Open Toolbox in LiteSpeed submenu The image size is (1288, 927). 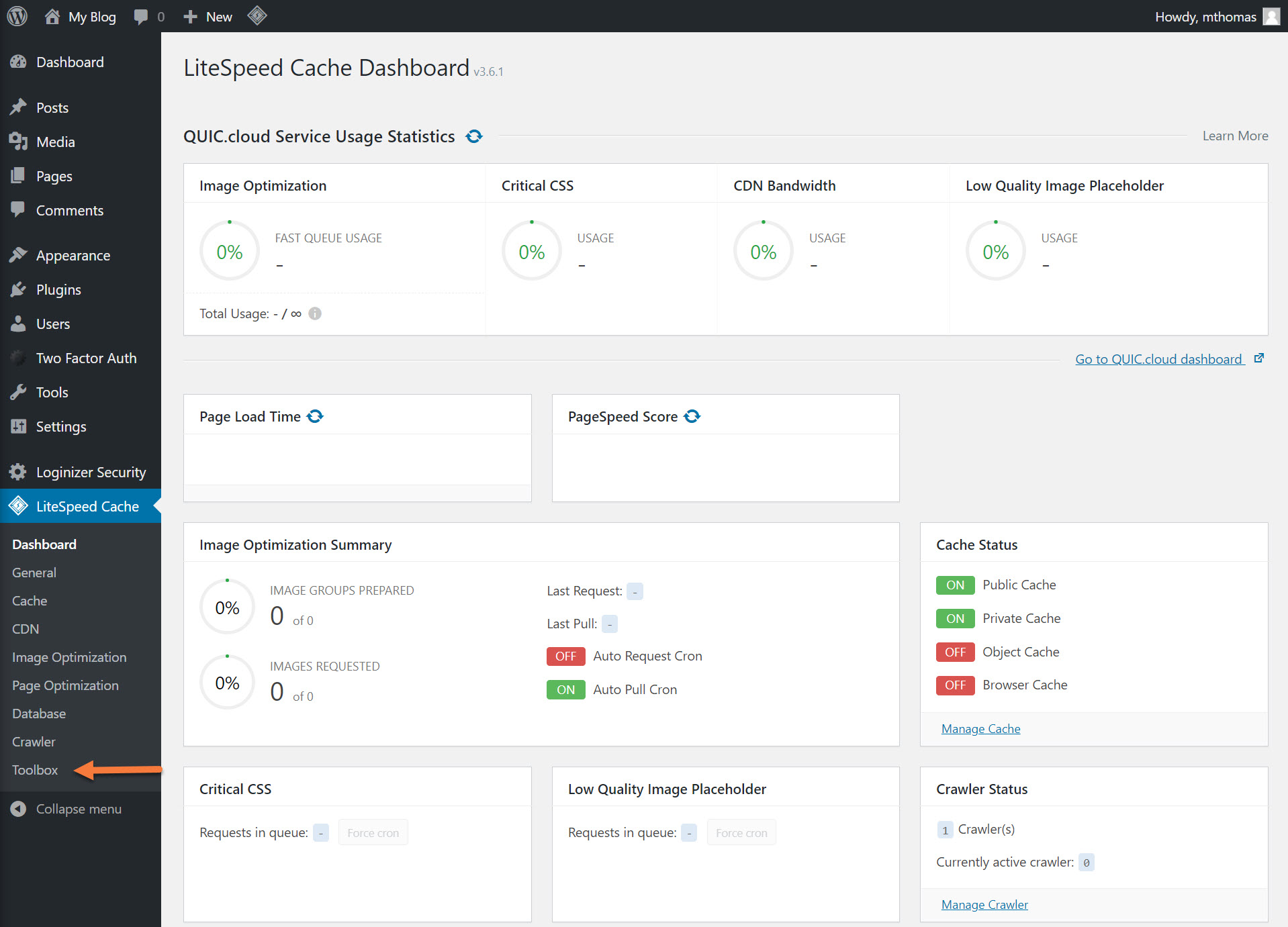[x=35, y=770]
